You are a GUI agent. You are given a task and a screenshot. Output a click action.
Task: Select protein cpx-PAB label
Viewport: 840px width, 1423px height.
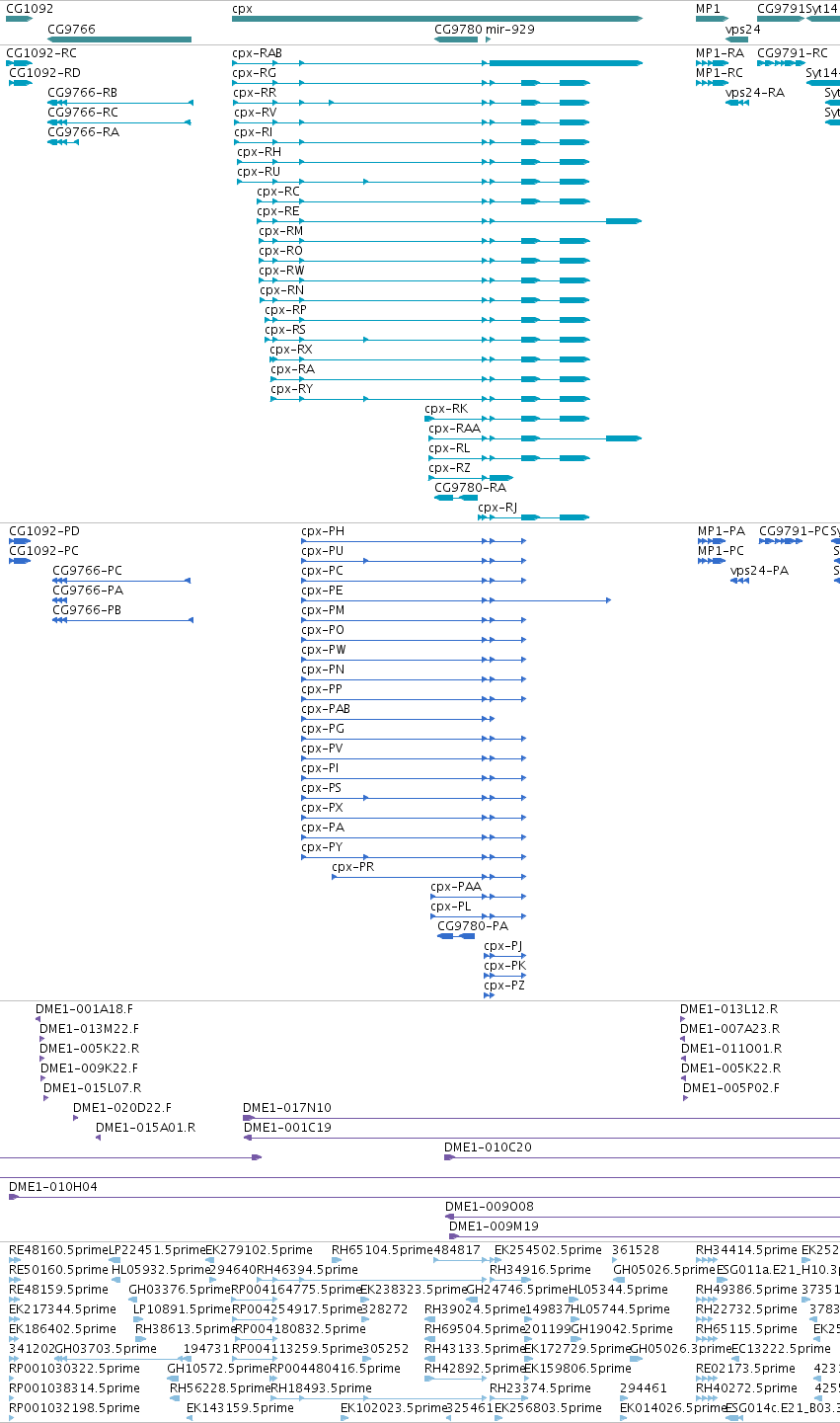[x=326, y=709]
